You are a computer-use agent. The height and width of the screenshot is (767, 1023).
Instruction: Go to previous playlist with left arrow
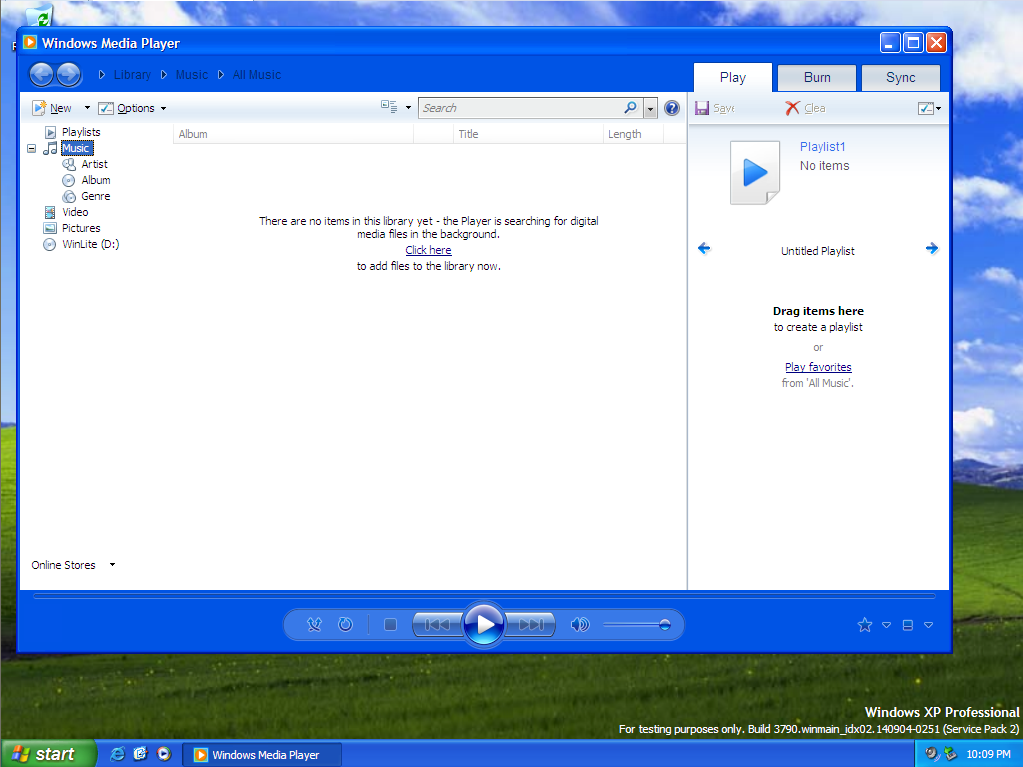[x=704, y=248]
